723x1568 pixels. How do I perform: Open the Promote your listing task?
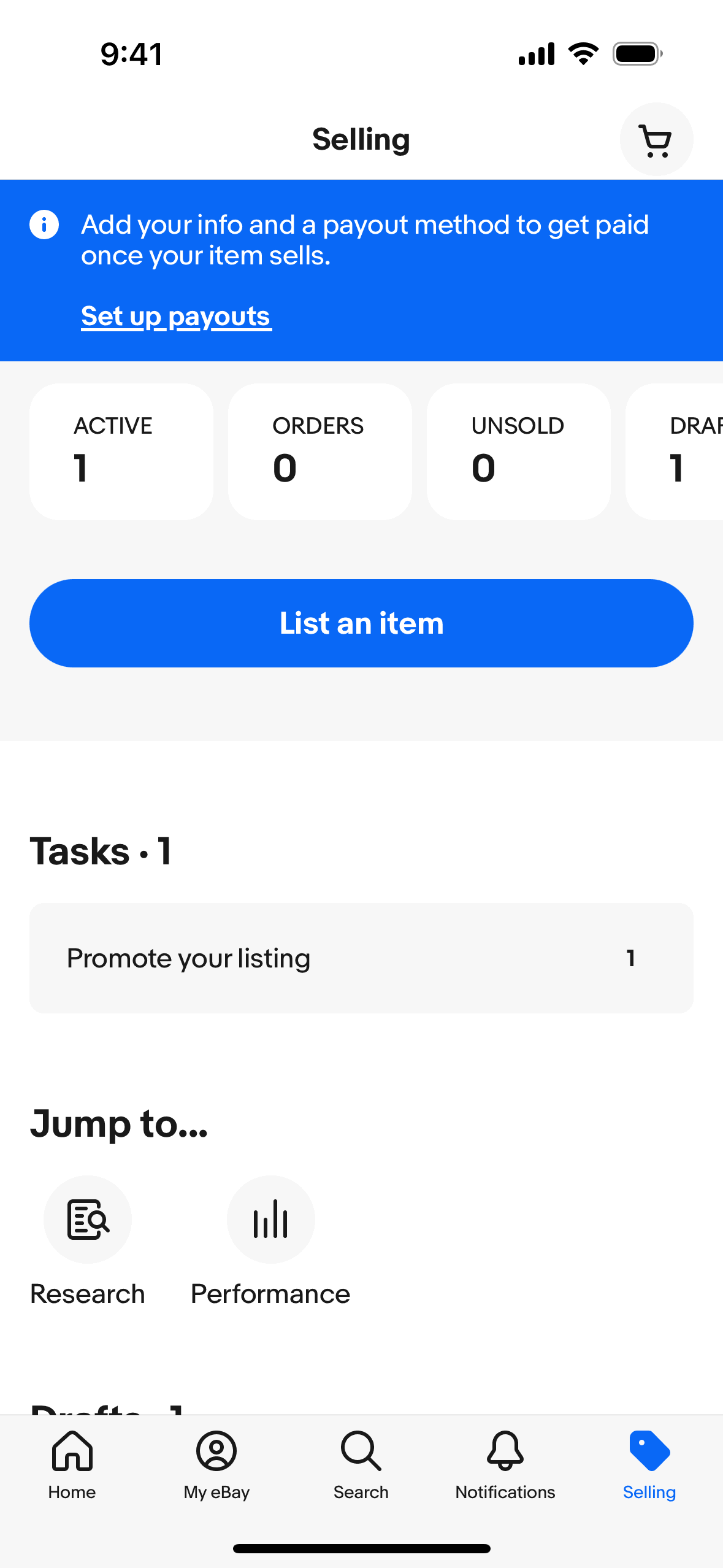pos(361,958)
